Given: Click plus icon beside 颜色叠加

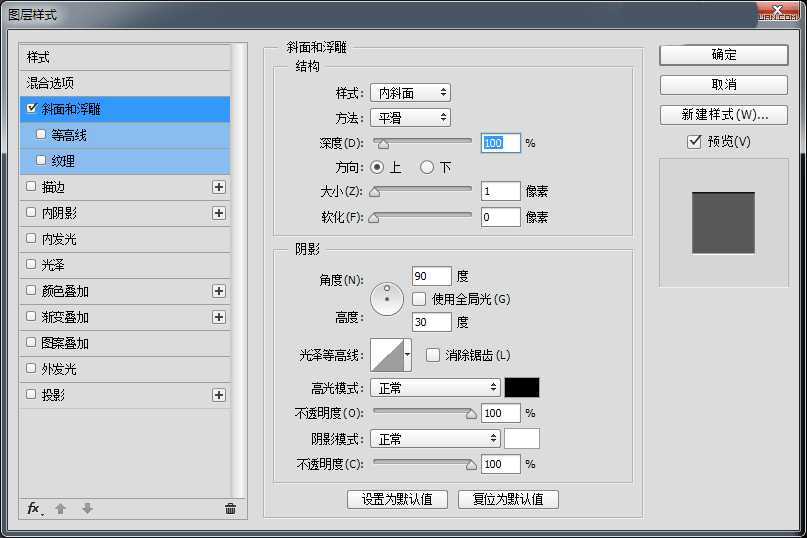Looking at the screenshot, I should coord(219,291).
